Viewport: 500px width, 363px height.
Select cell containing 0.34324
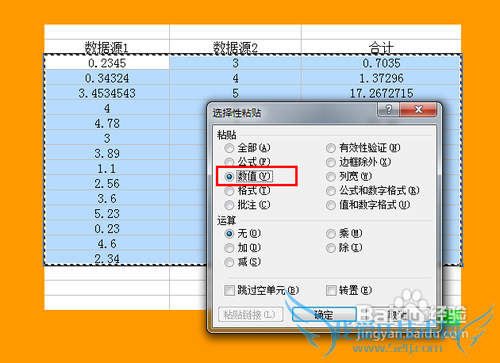pos(107,78)
